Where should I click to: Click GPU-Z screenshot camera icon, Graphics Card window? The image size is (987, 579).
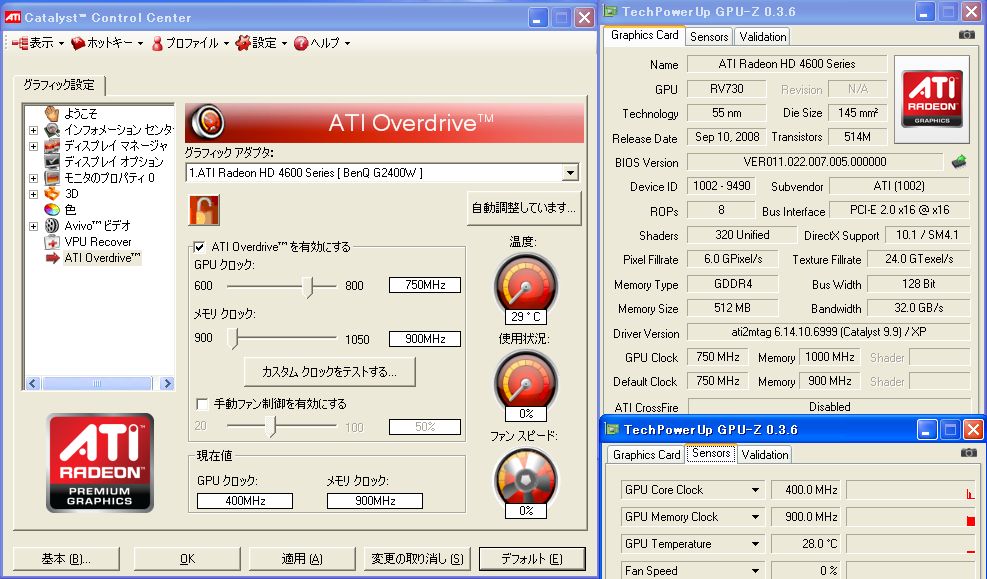pyautogui.click(x=966, y=35)
